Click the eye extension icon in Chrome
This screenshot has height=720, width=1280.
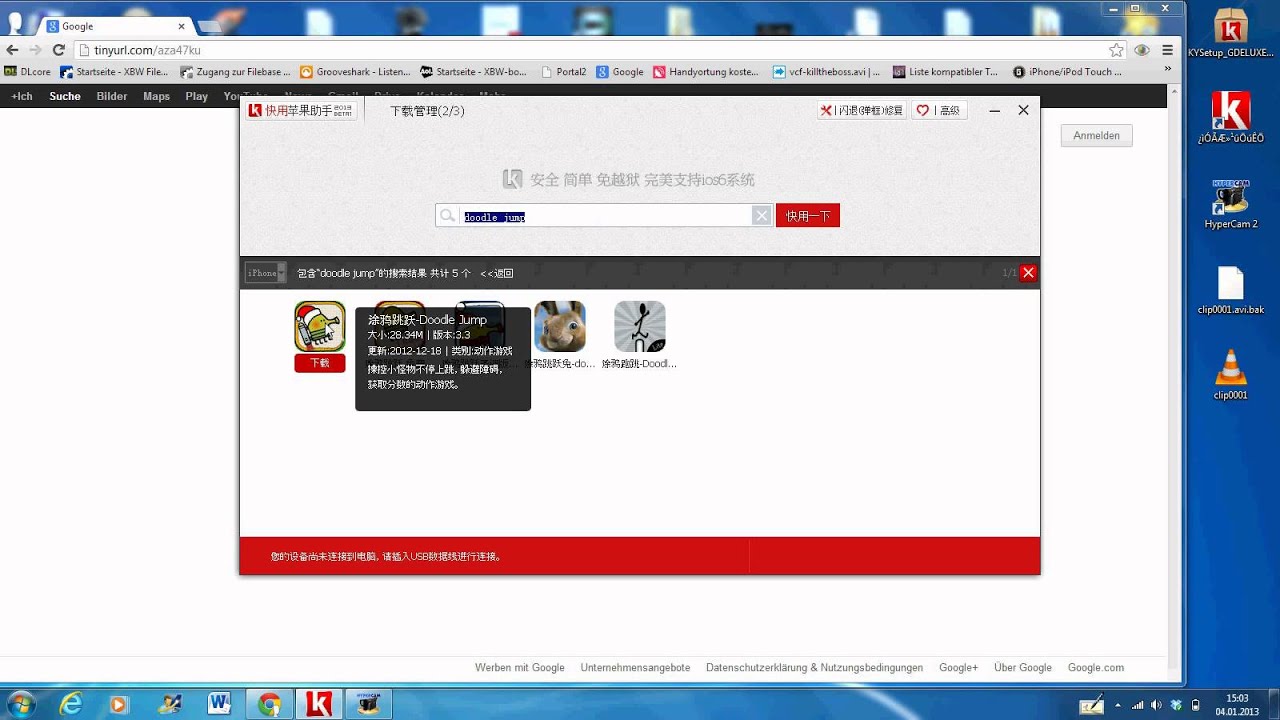coord(1143,50)
